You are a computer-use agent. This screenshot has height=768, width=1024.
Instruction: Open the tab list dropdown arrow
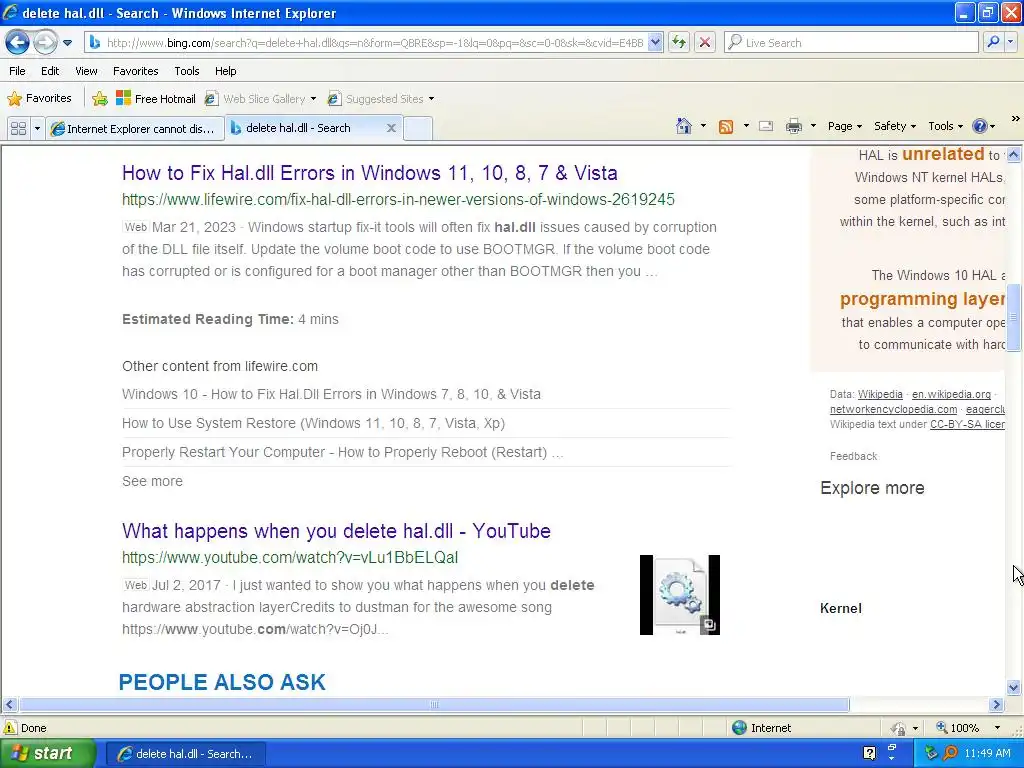coord(37,129)
